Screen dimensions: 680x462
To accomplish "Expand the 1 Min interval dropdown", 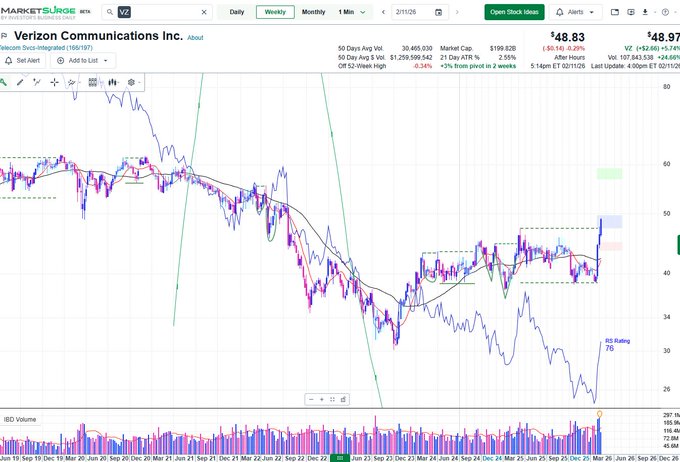I will pos(350,12).
